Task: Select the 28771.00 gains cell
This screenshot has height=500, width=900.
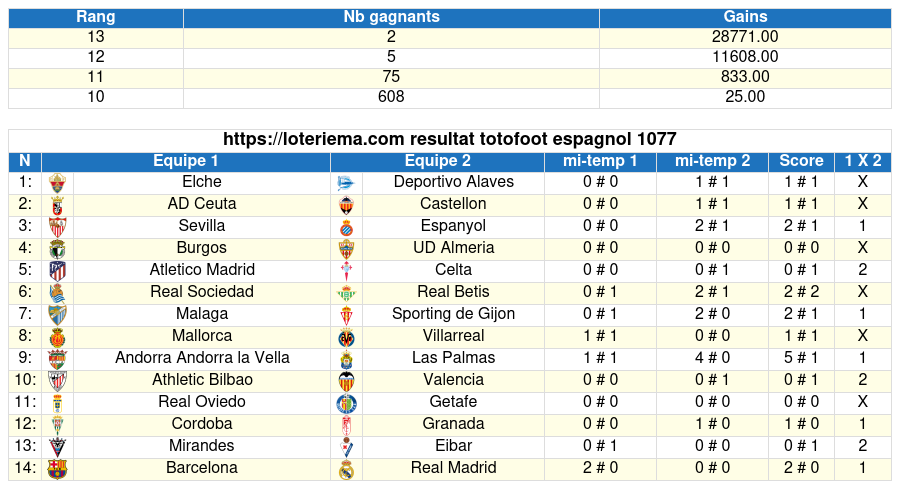Action: [x=745, y=37]
